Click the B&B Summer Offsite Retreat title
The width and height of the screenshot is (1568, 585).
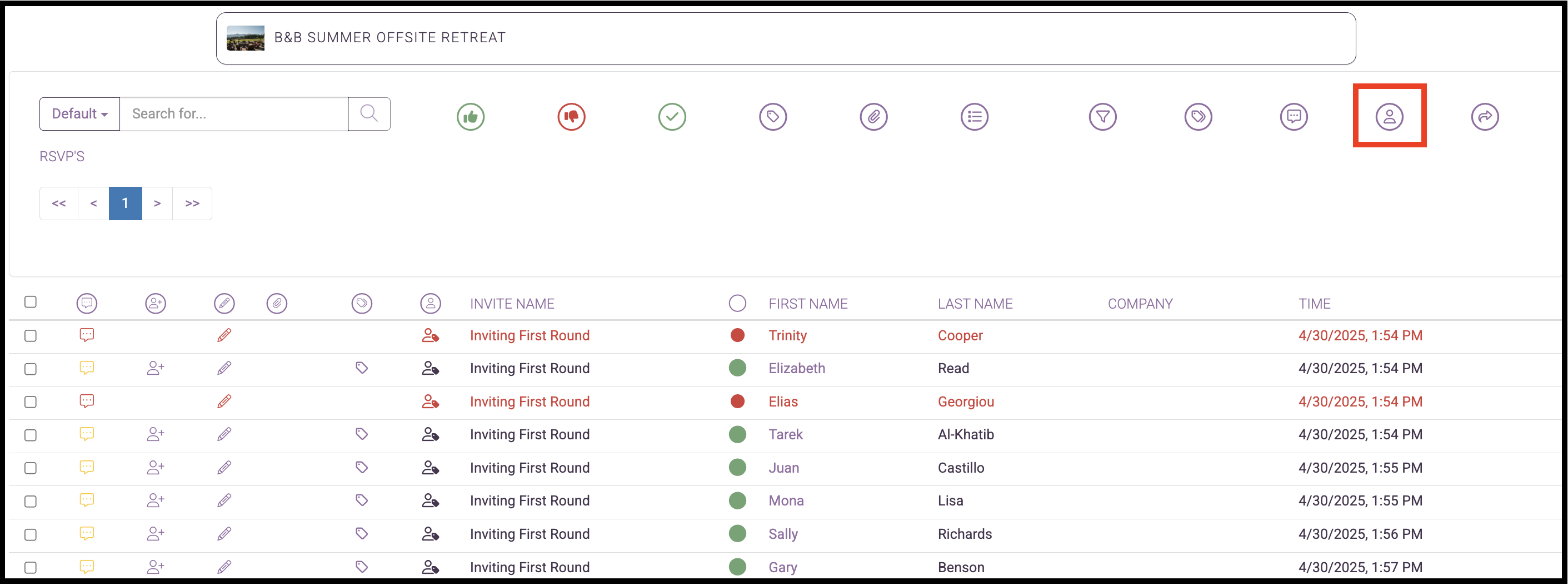click(x=389, y=38)
